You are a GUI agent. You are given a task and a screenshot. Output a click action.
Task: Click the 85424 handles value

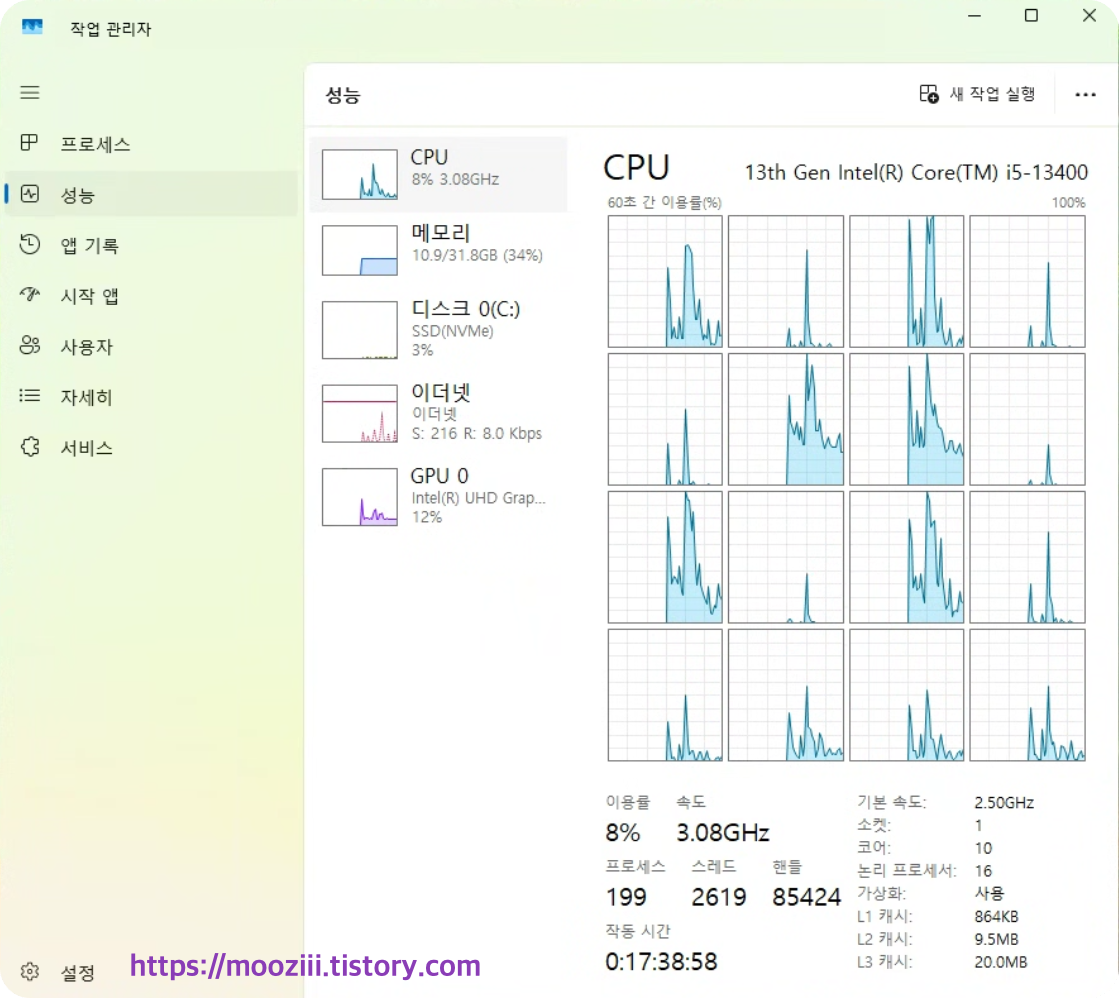coord(806,897)
